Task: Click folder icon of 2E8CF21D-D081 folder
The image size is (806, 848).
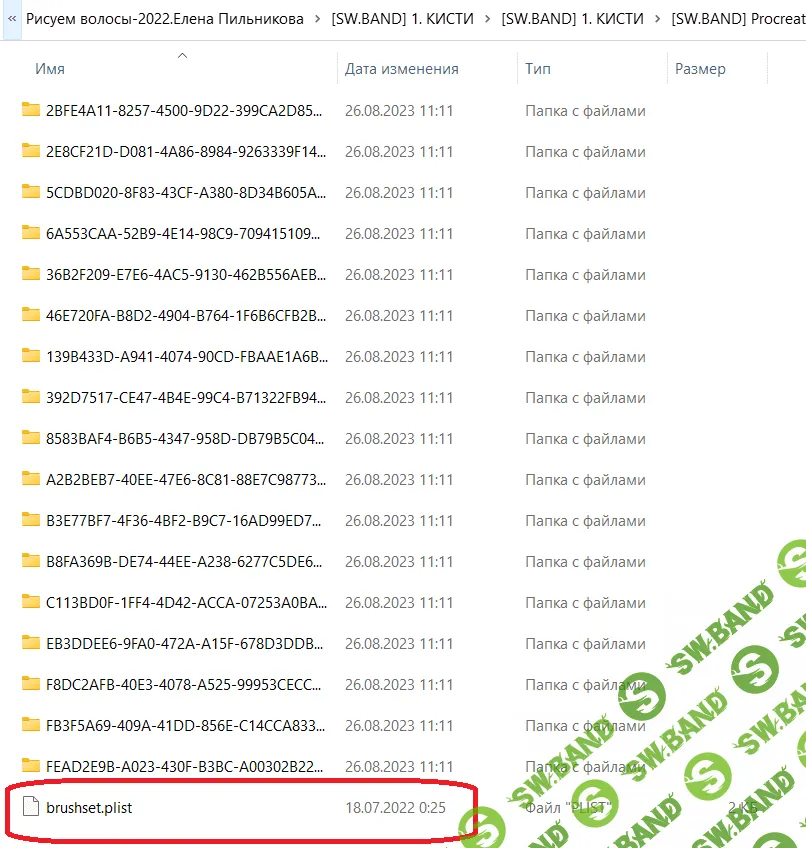Action: point(30,151)
